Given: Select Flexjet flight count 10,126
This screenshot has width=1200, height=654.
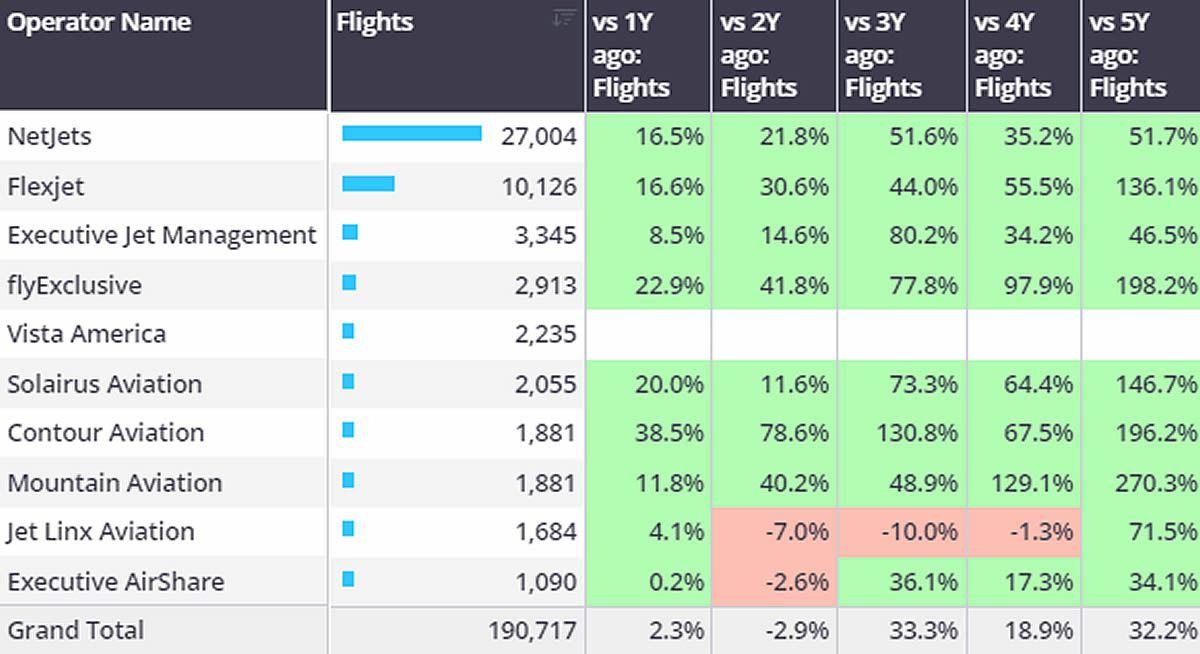Looking at the screenshot, I should (539, 186).
